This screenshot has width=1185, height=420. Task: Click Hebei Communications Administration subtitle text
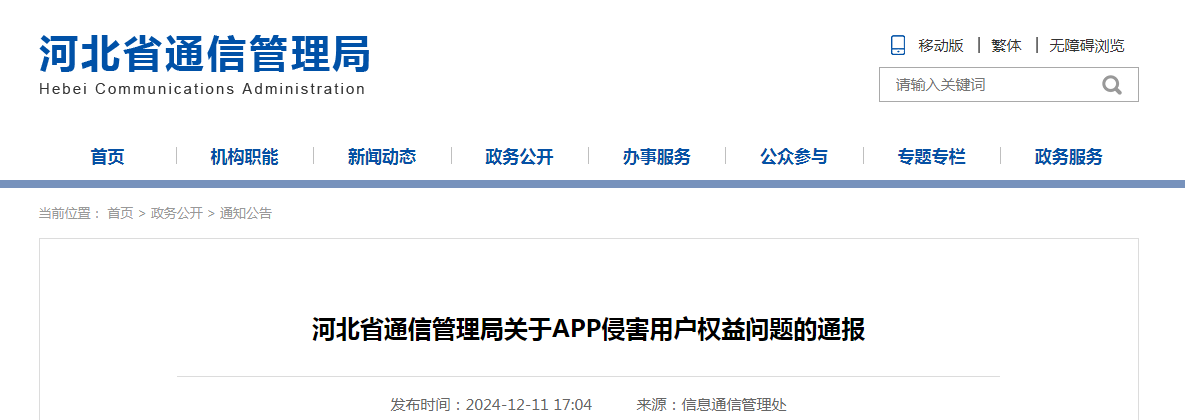[x=202, y=88]
